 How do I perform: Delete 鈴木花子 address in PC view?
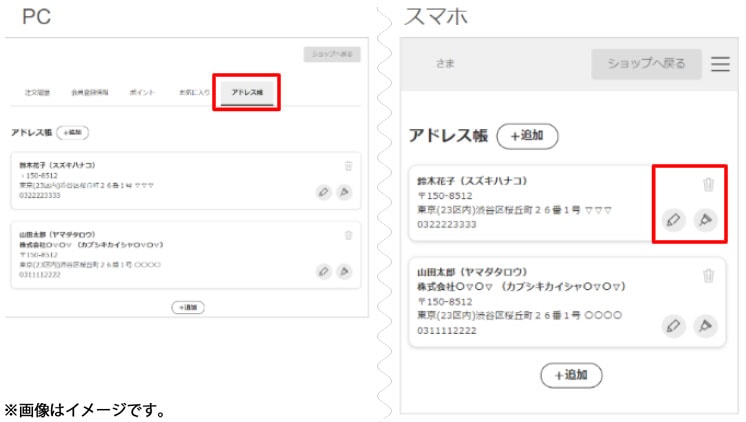(x=348, y=167)
